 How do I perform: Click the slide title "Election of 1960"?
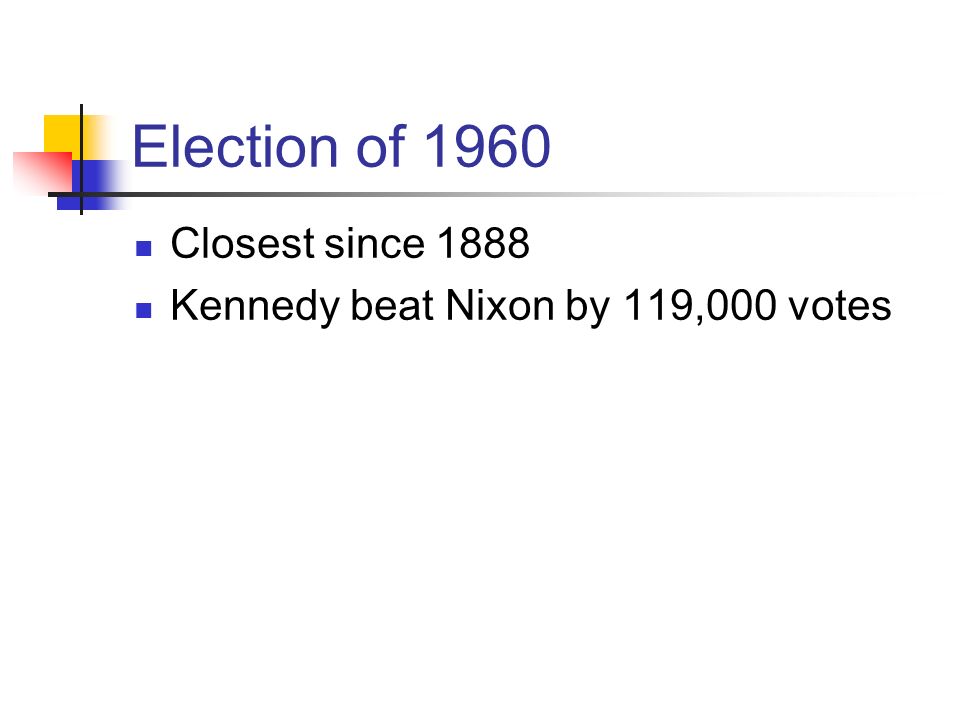point(342,146)
